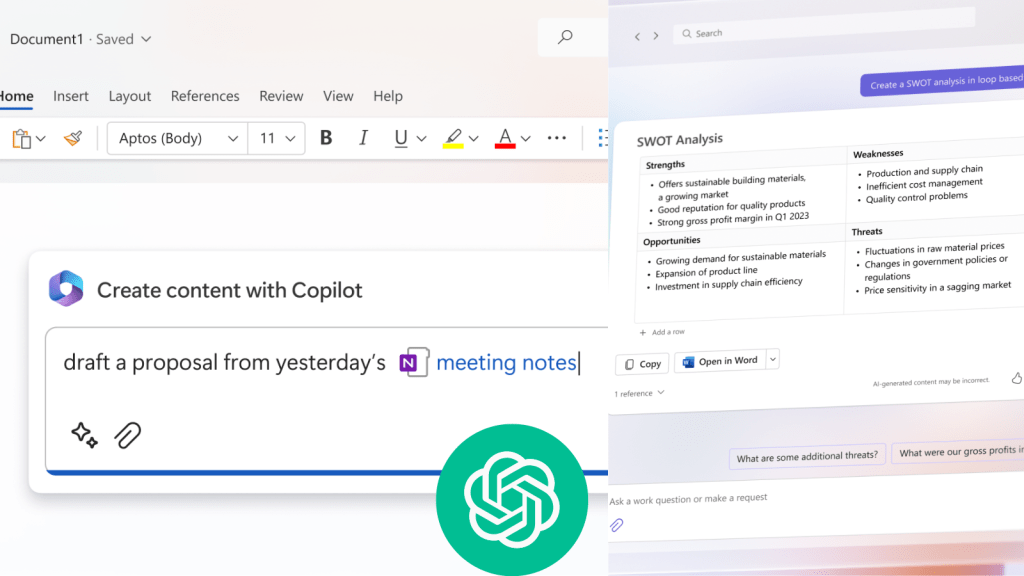Open the font size 11 dropdown
Image resolution: width=1024 pixels, height=576 pixels.
[278, 138]
